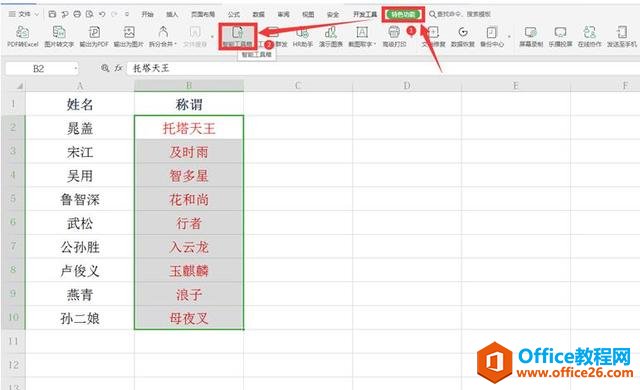The image size is (640, 390).
Task: Click the print icon in quick access toolbar
Action: [x=77, y=14]
